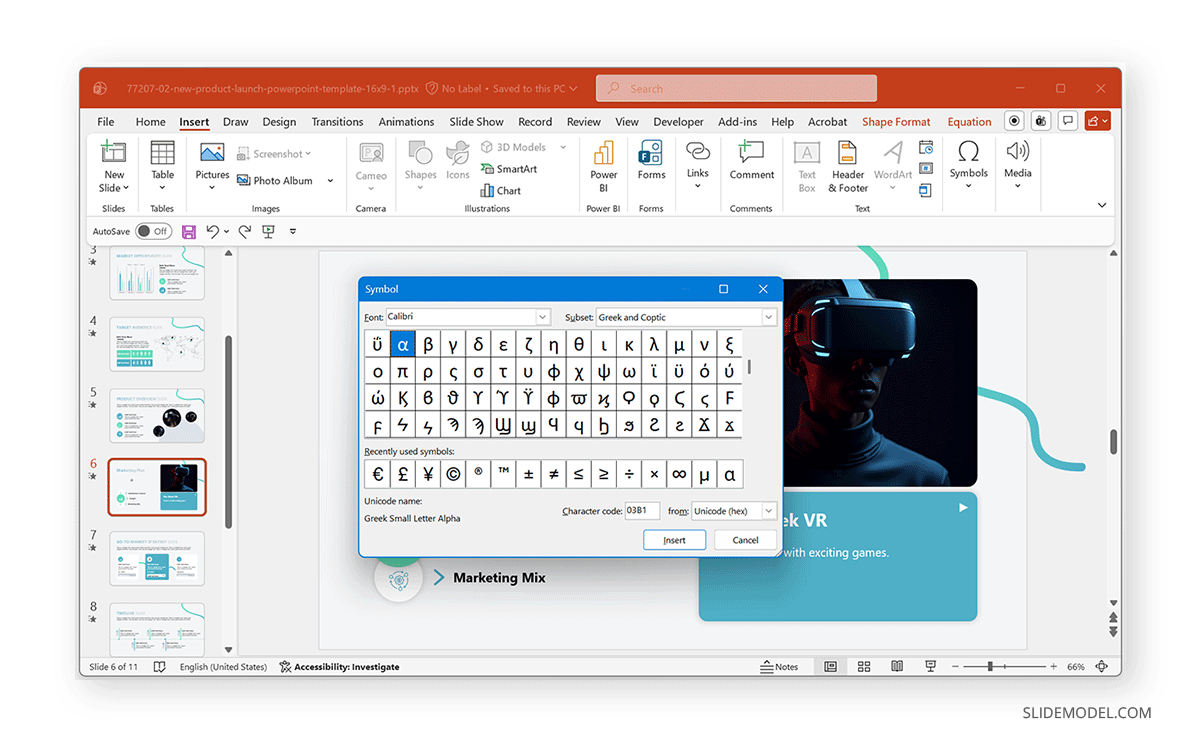Expand the Photo Album dropdown arrow

[332, 181]
